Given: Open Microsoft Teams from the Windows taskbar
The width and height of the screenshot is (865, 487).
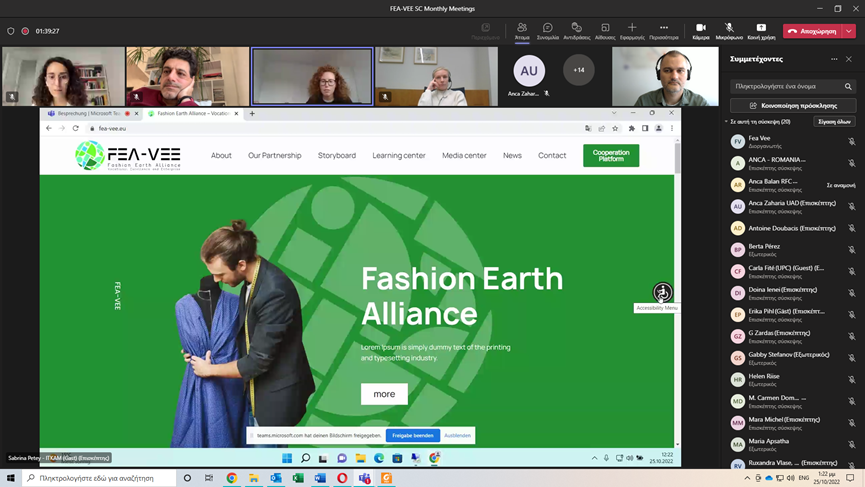Looking at the screenshot, I should coord(364,478).
